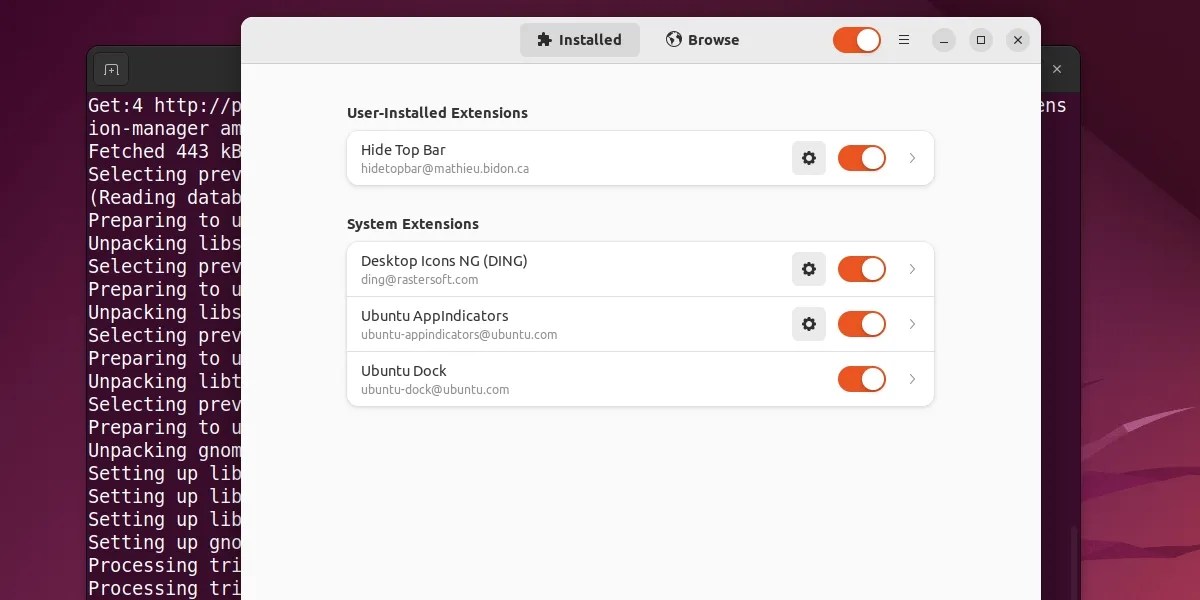The height and width of the screenshot is (600, 1200).
Task: Disable the Ubuntu Dock extension
Action: [x=861, y=379]
